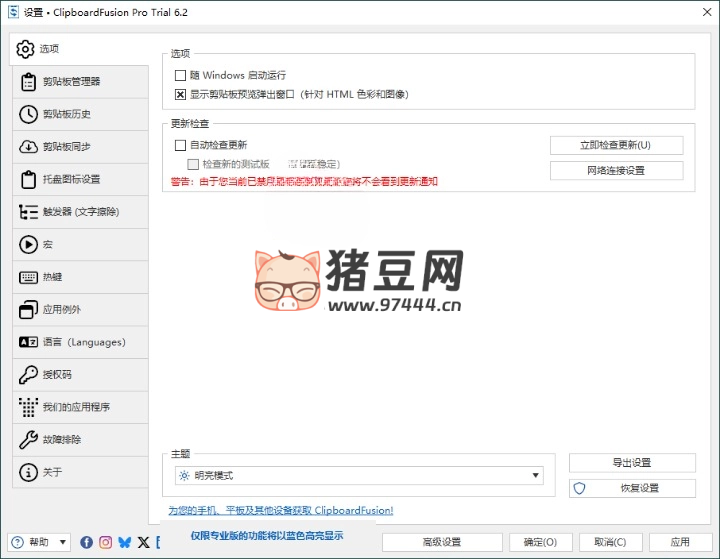720x559 pixels.
Task: Click 恢复设置 shield button
Action: click(632, 488)
